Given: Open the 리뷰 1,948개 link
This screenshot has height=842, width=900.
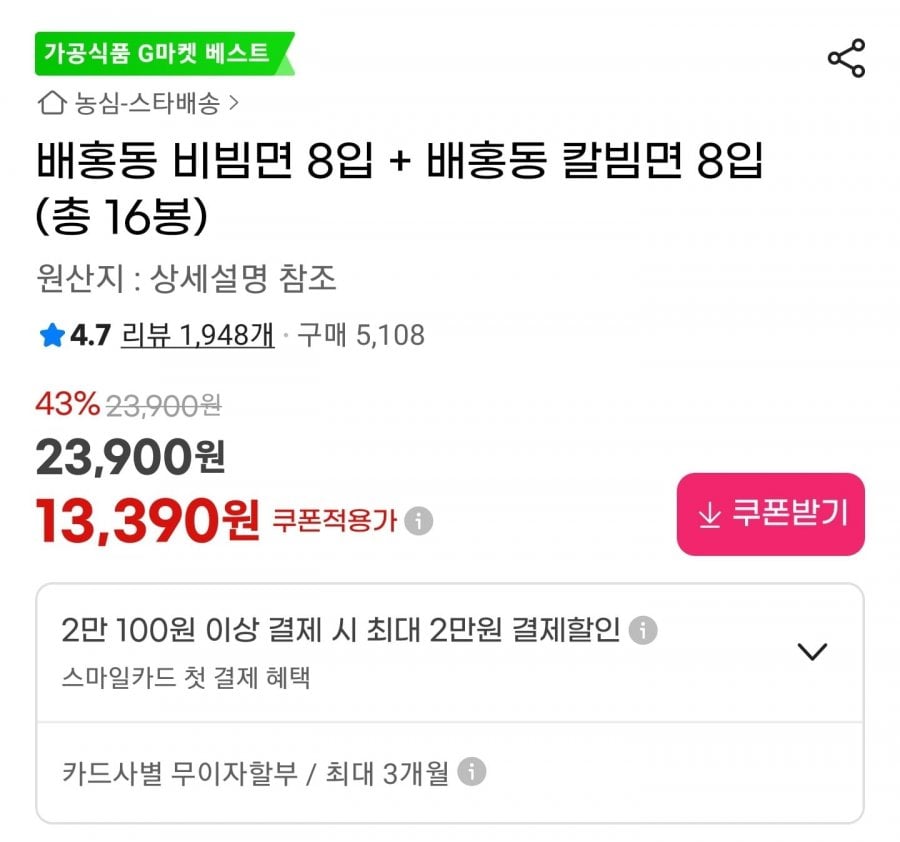Looking at the screenshot, I should coord(198,336).
